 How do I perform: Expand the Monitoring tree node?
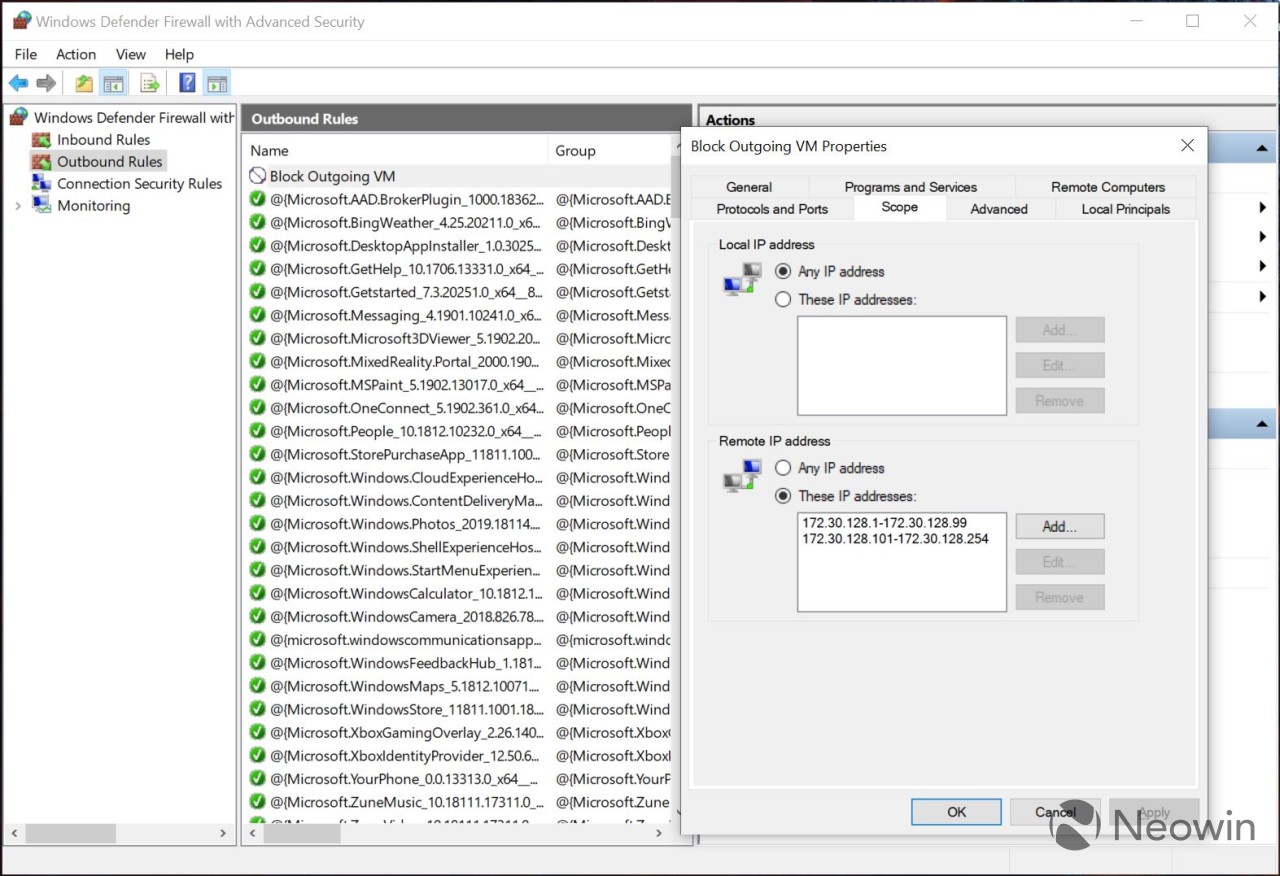(18, 206)
